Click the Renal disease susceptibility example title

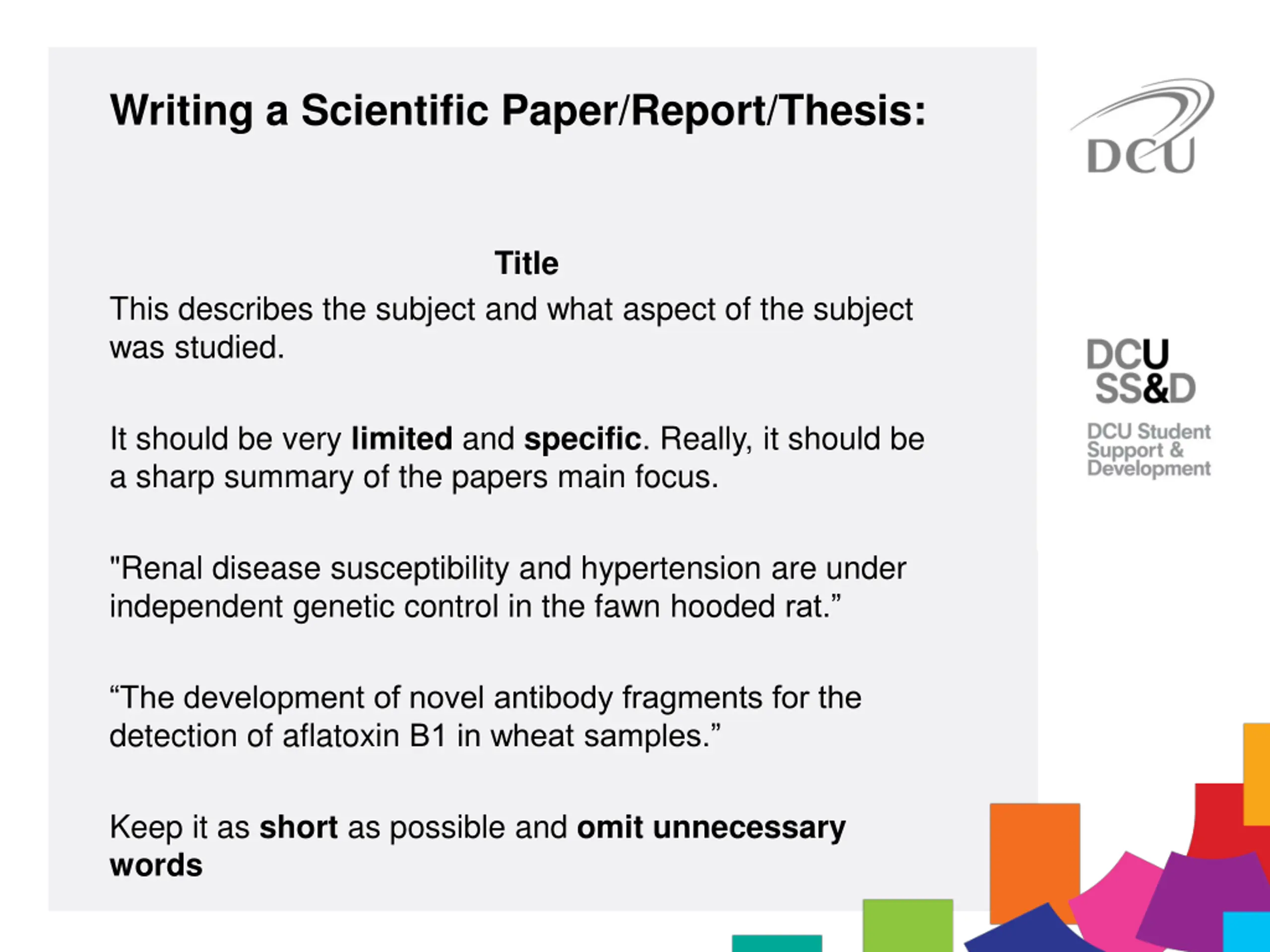508,588
